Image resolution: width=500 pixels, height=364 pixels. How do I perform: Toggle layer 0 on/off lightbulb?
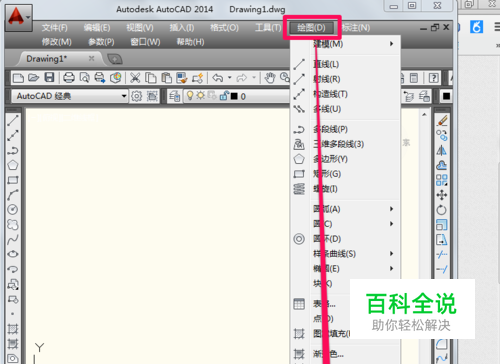tap(190, 96)
